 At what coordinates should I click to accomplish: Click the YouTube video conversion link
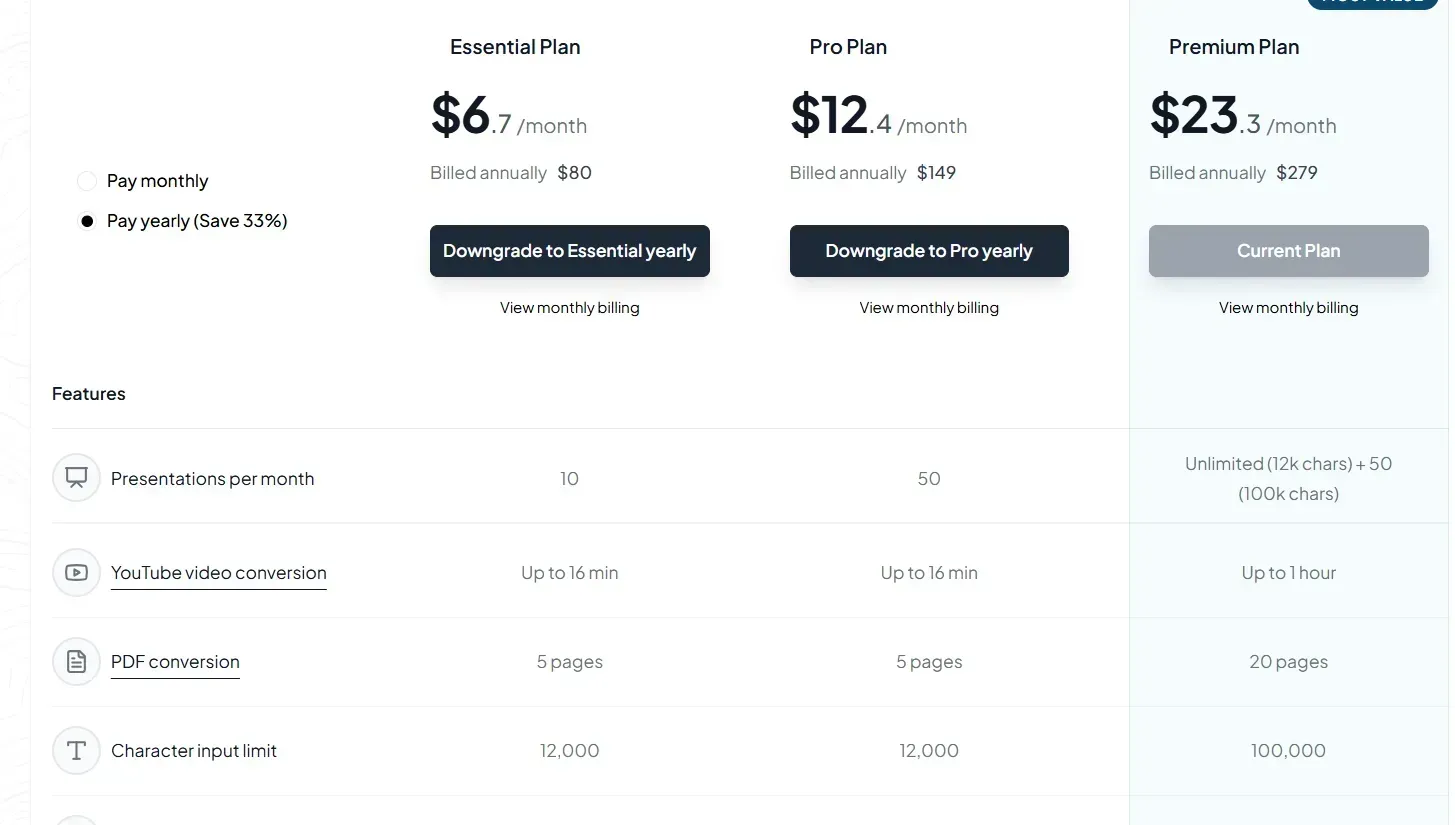[x=218, y=573]
